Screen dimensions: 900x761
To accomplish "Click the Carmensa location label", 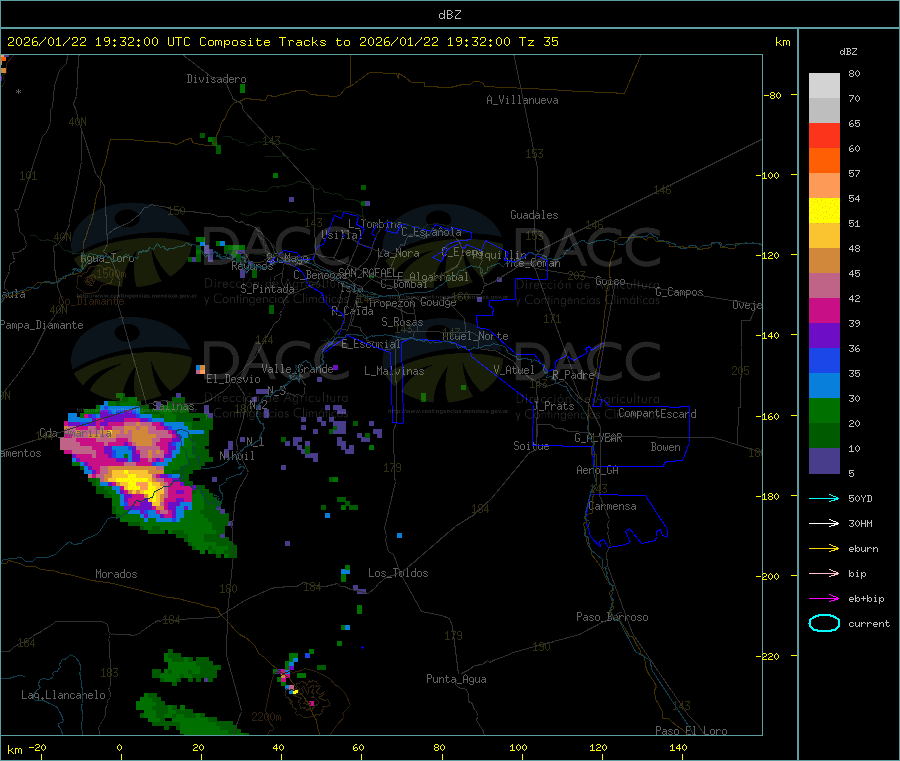I will click(612, 506).
